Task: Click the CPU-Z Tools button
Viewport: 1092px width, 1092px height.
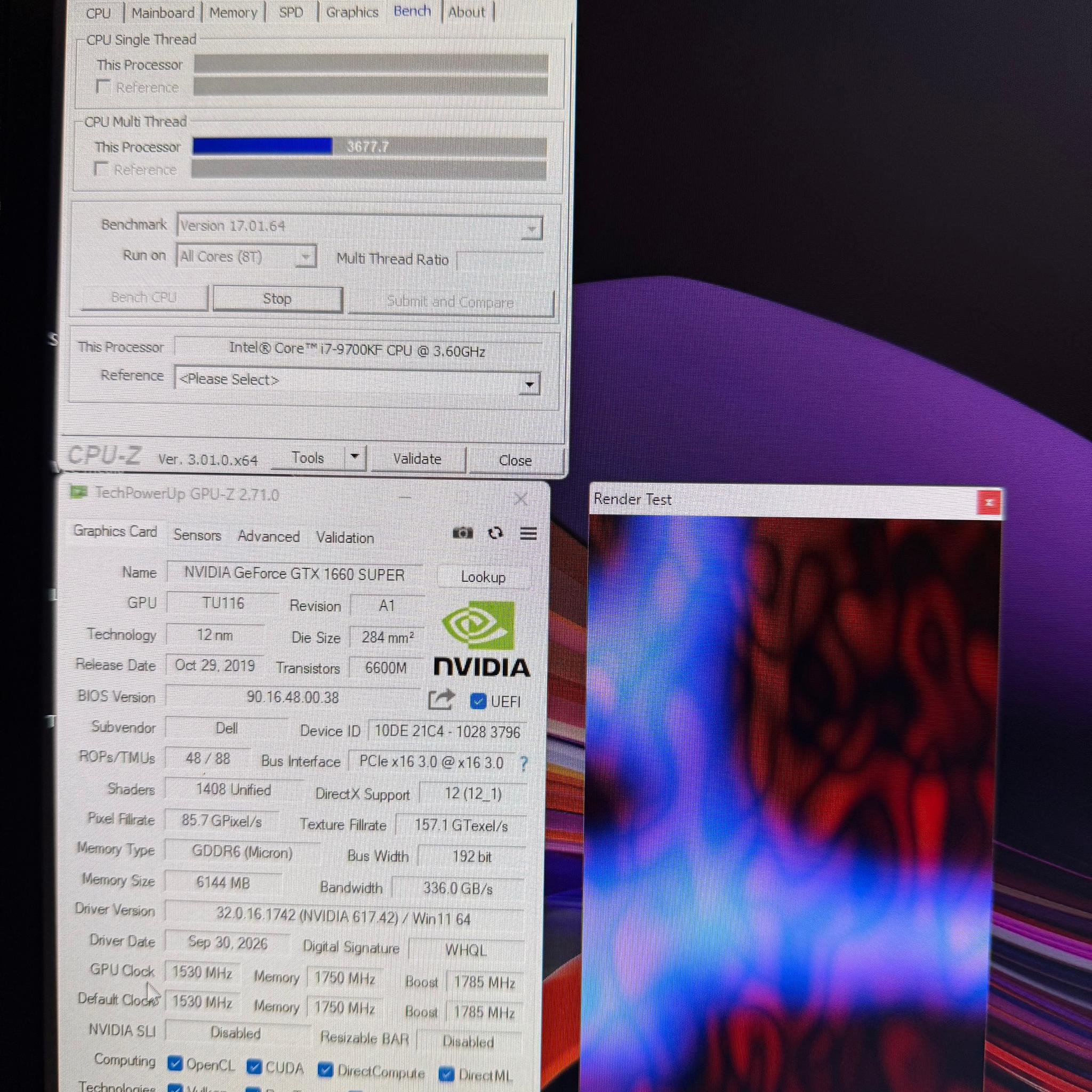Action: tap(308, 458)
